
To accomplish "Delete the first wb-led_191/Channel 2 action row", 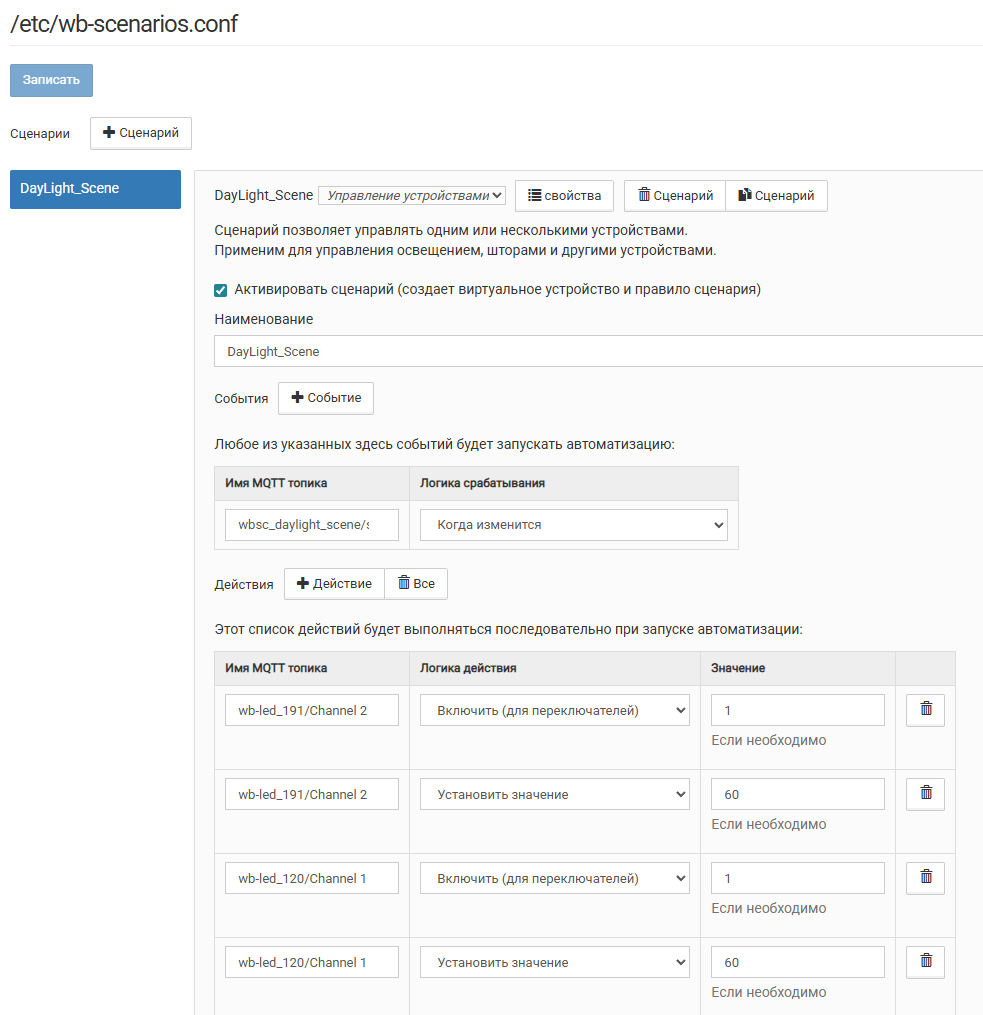I will click(925, 710).
